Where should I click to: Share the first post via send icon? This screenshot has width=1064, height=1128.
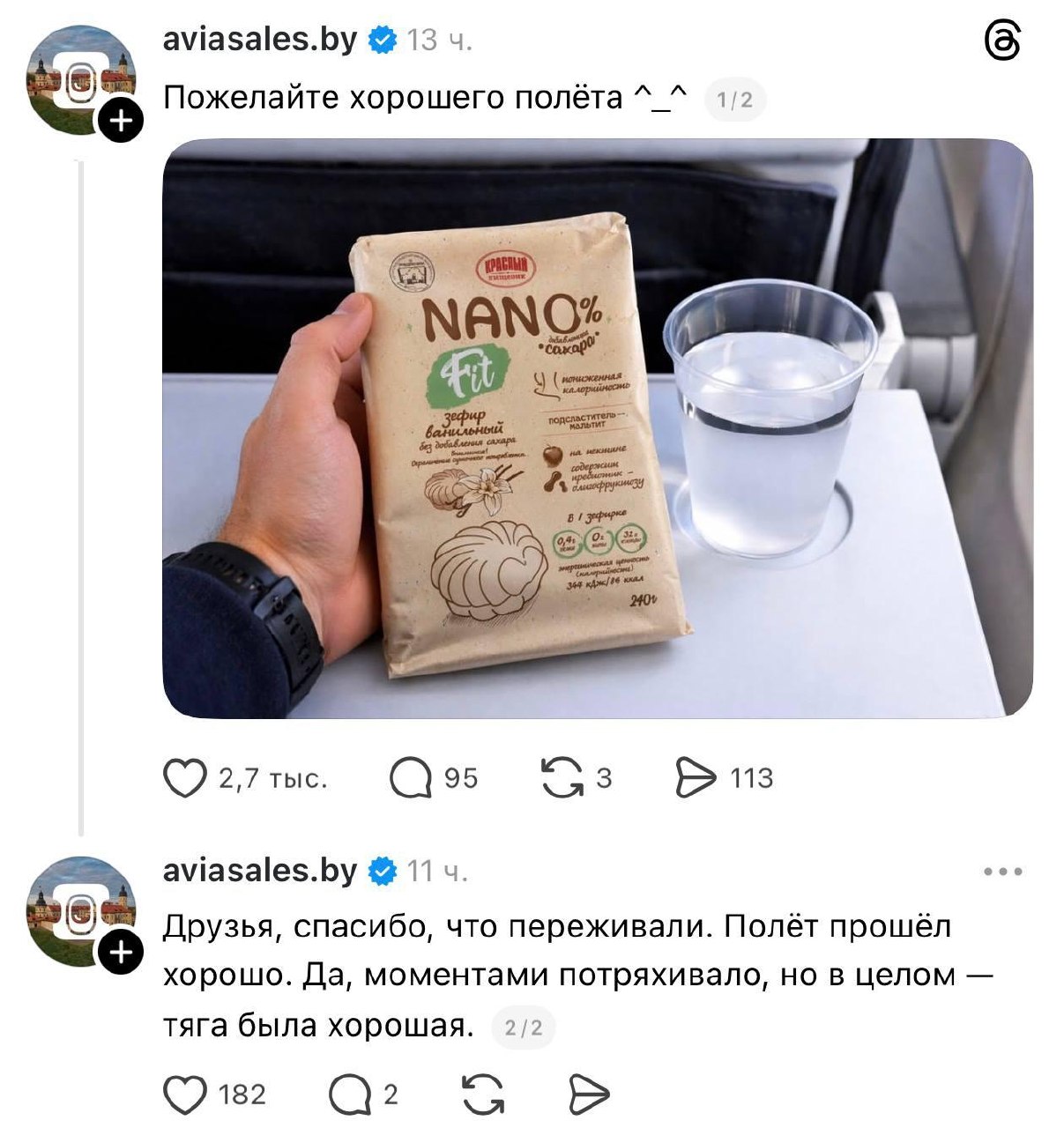[696, 779]
